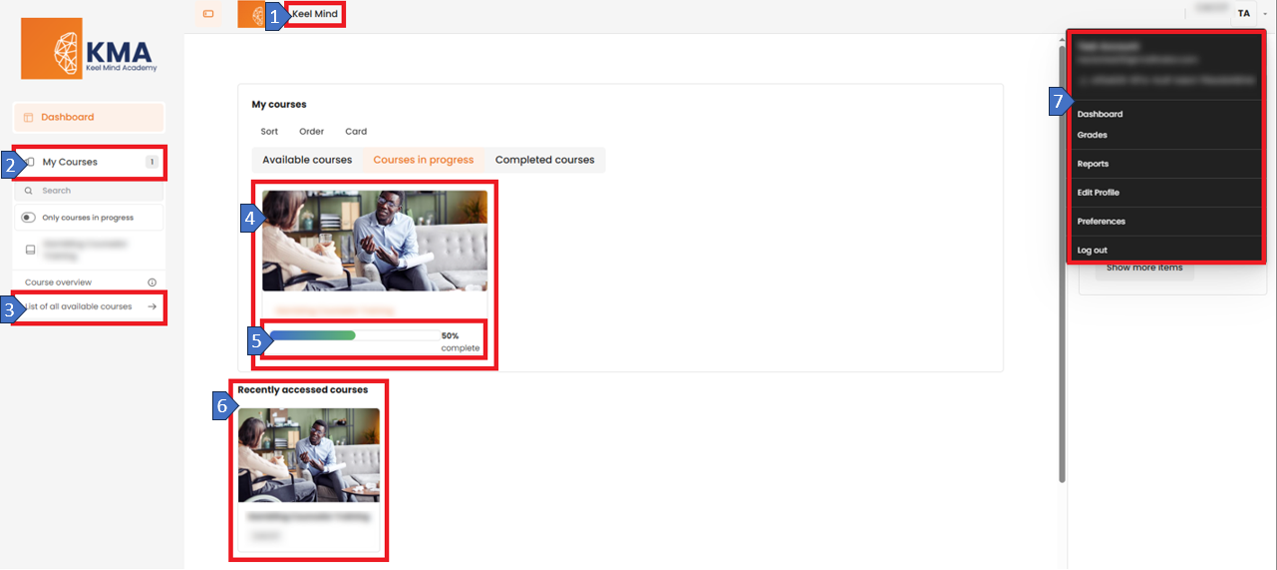
Task: Open the Recently accessed course thumbnail
Action: pos(309,455)
